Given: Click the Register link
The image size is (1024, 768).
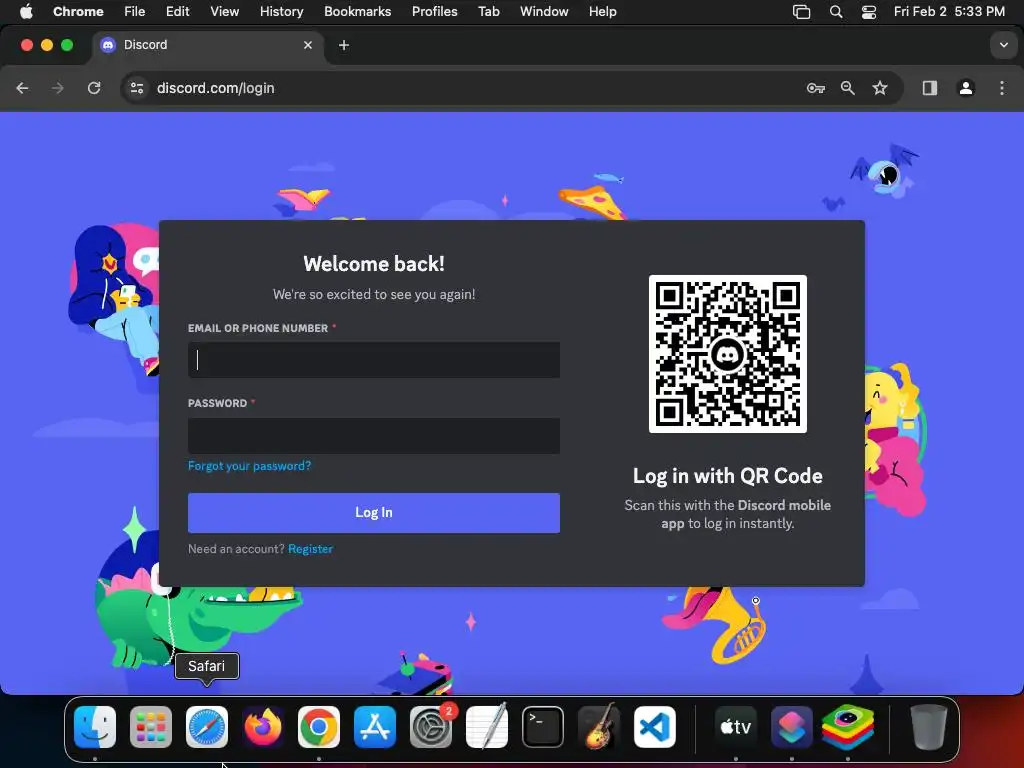Looking at the screenshot, I should click(x=310, y=549).
